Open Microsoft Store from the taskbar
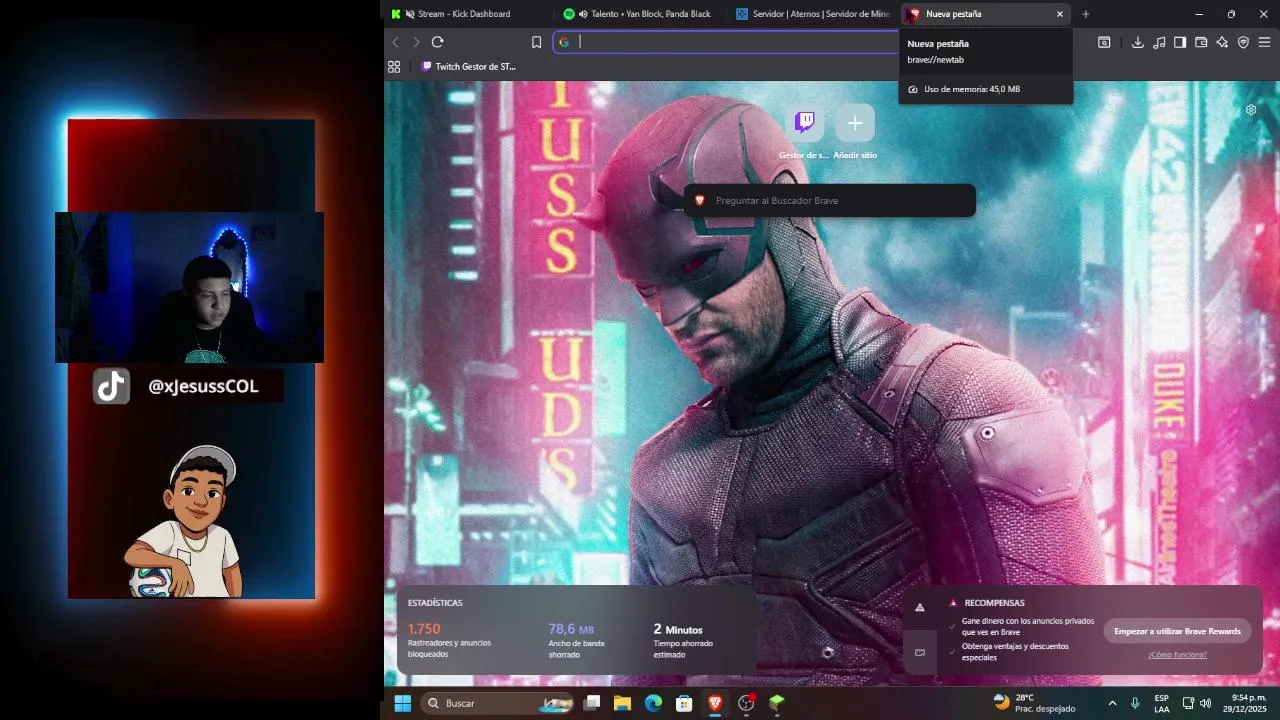The image size is (1280, 720). click(x=684, y=703)
